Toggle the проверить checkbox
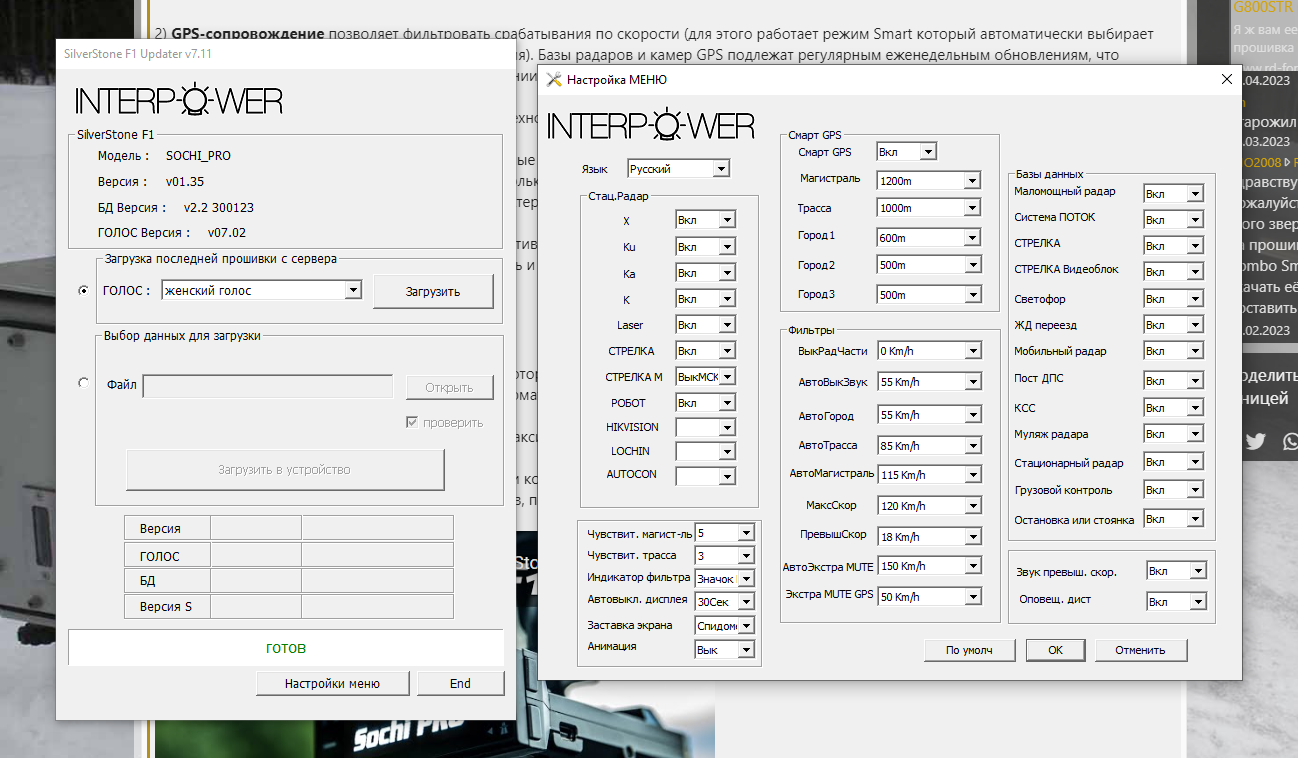Image resolution: width=1298 pixels, height=758 pixels. (412, 422)
